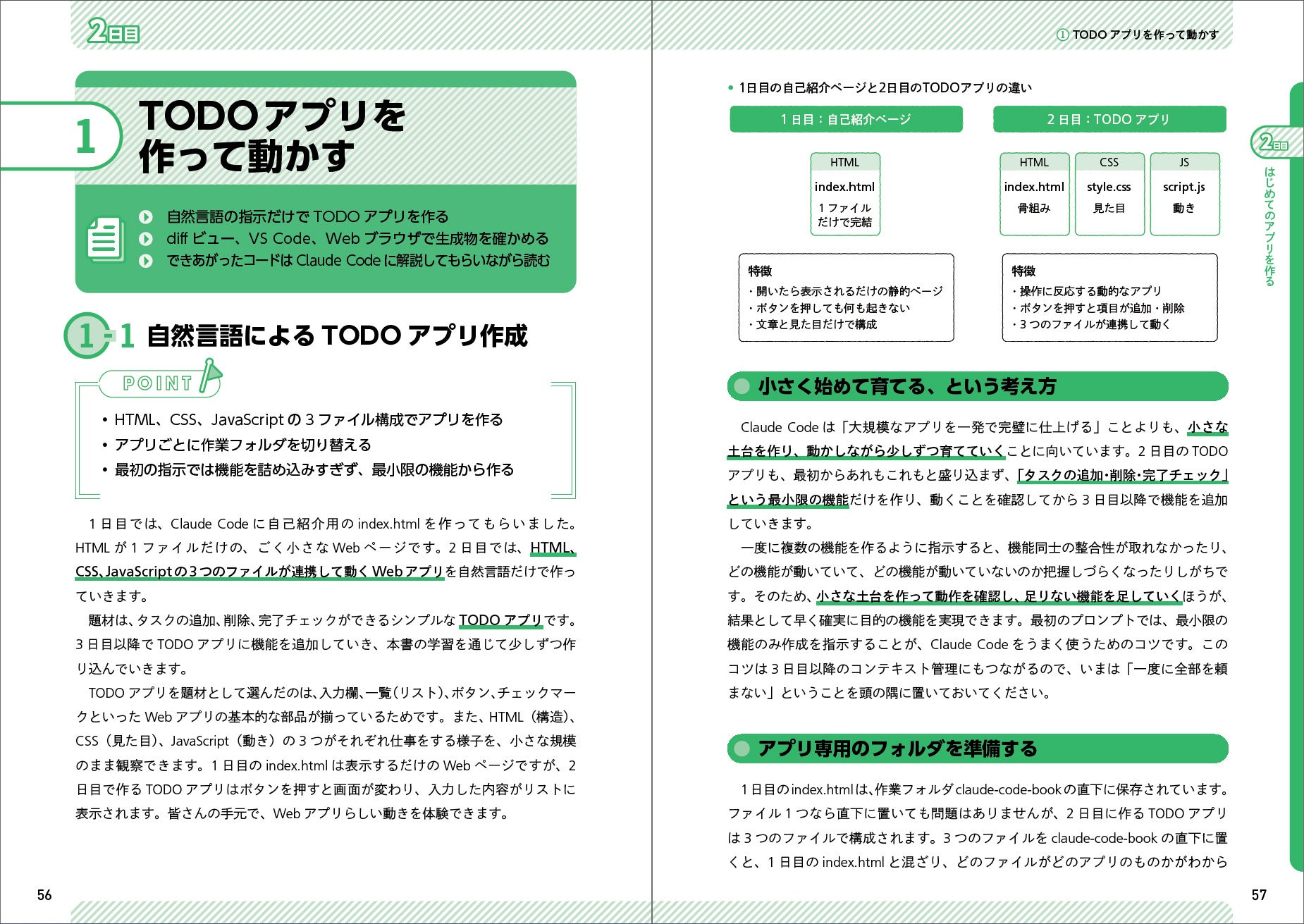Click the large chapter number 1 tab
Viewport: 1304px width, 924px height.
(85, 136)
